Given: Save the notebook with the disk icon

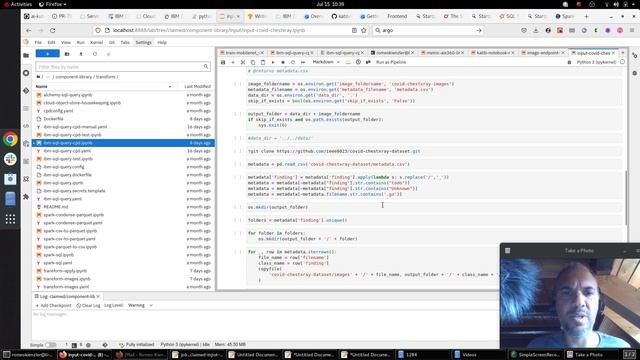Looking at the screenshot, I should pos(223,62).
